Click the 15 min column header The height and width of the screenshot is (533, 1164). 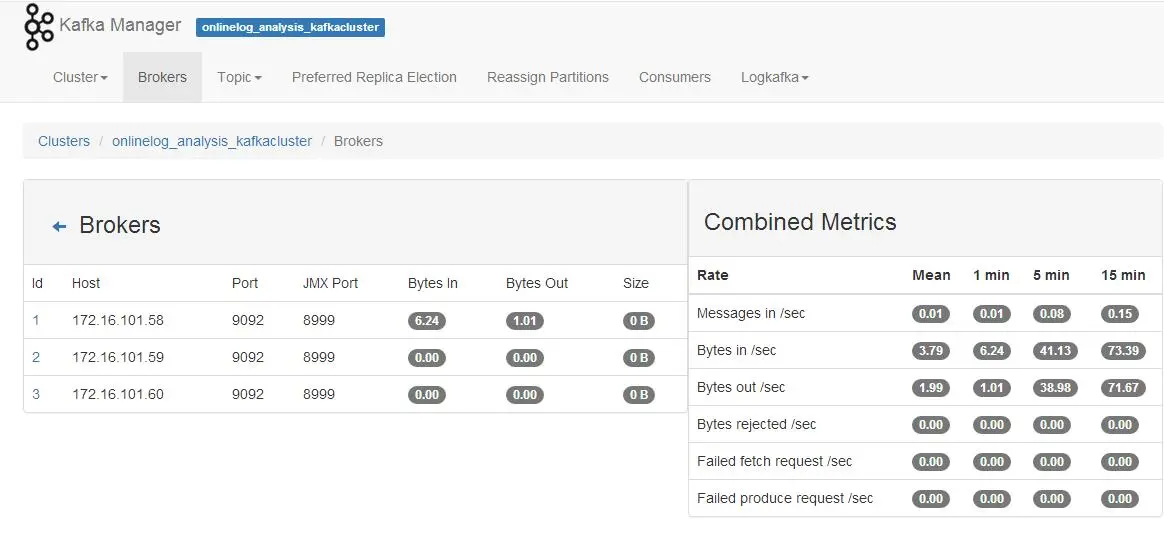click(x=1123, y=275)
